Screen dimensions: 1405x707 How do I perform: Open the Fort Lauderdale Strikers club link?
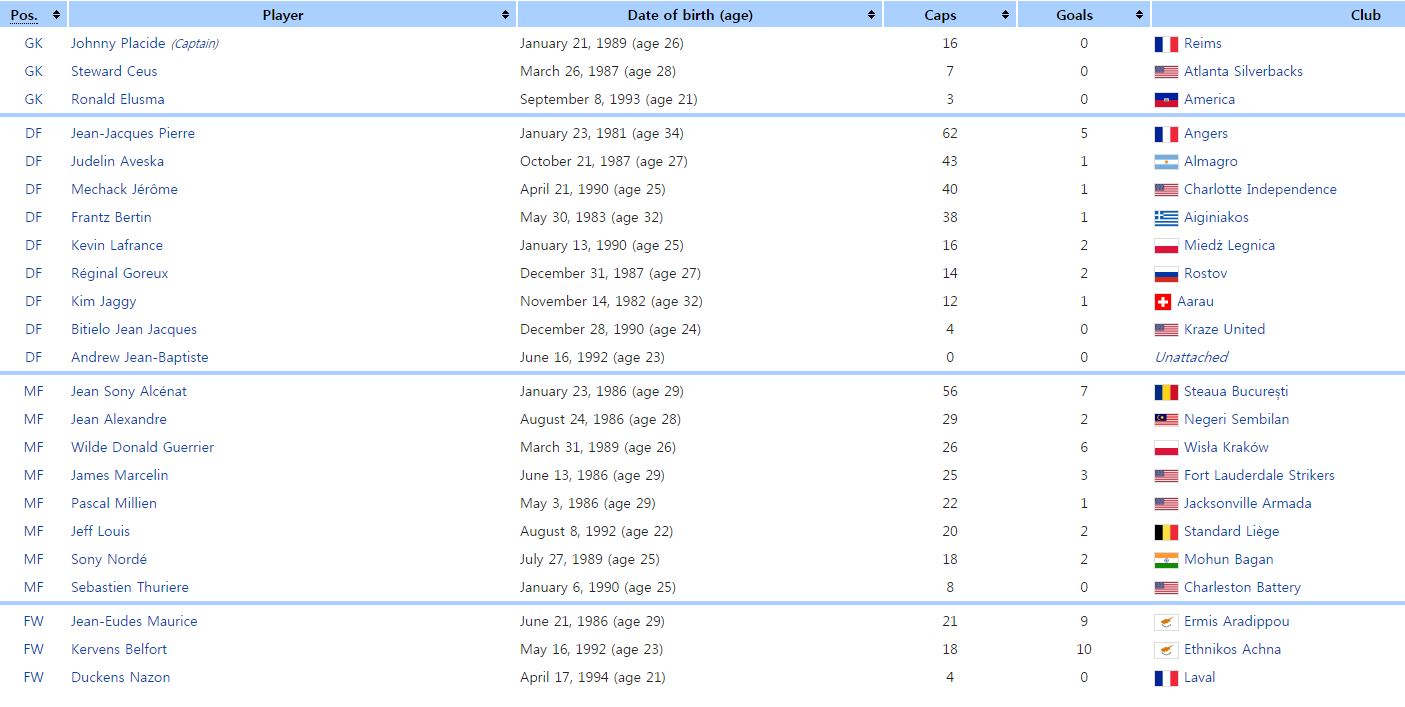tap(1258, 476)
